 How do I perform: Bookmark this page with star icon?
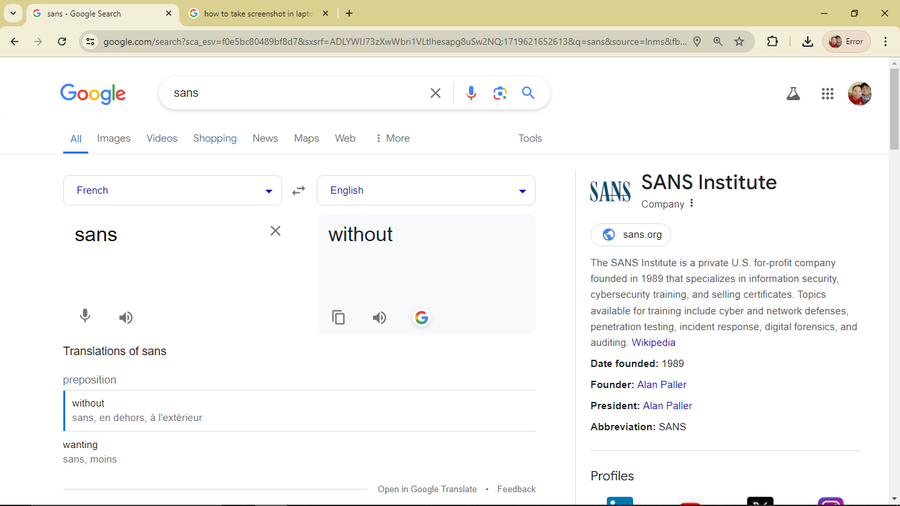click(x=739, y=41)
